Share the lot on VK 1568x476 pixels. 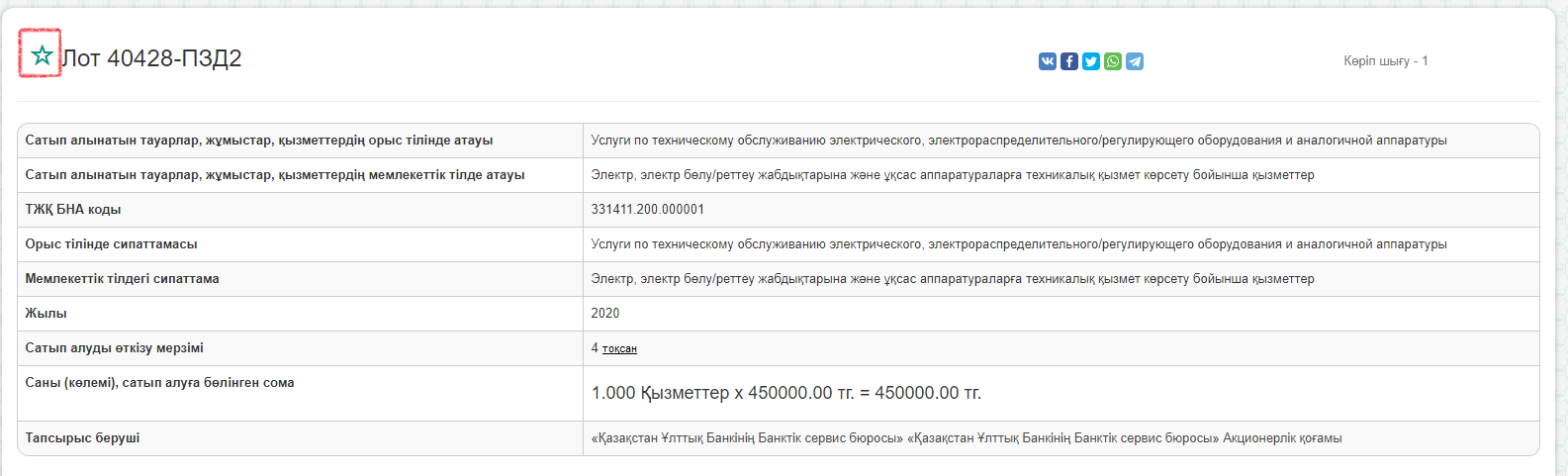coord(1048,61)
